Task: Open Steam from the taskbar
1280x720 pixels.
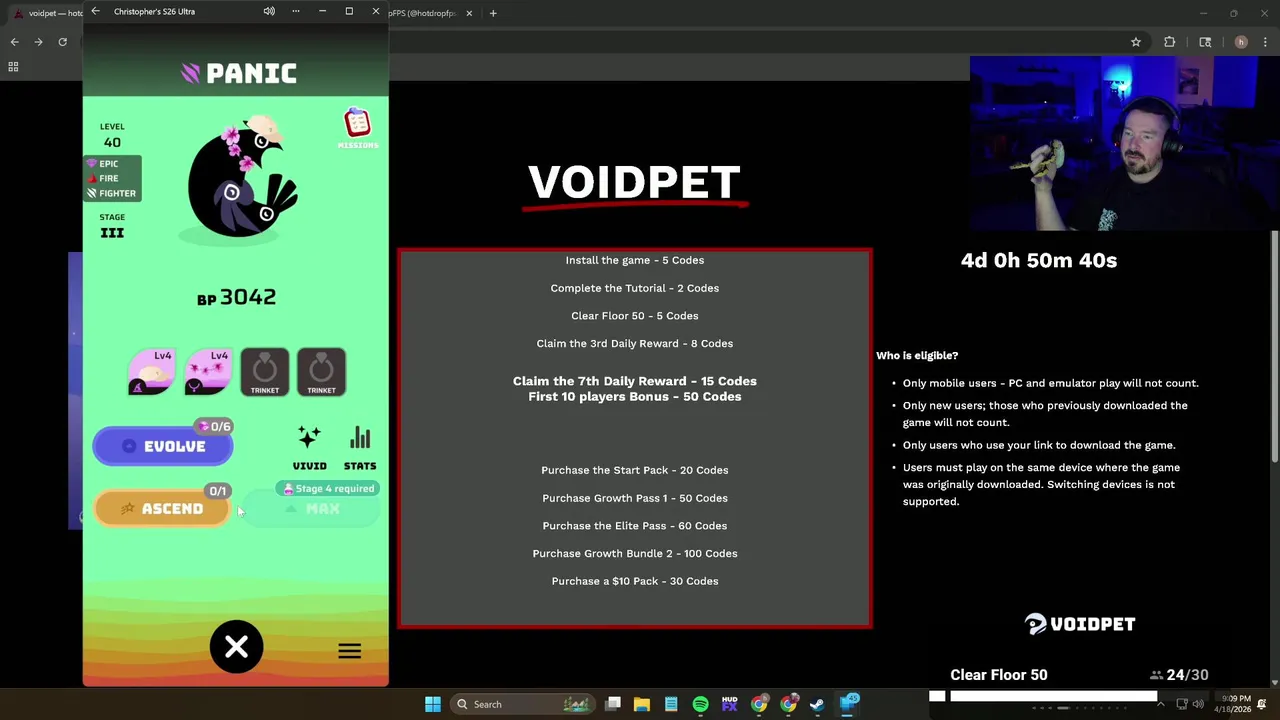Action: (817, 704)
